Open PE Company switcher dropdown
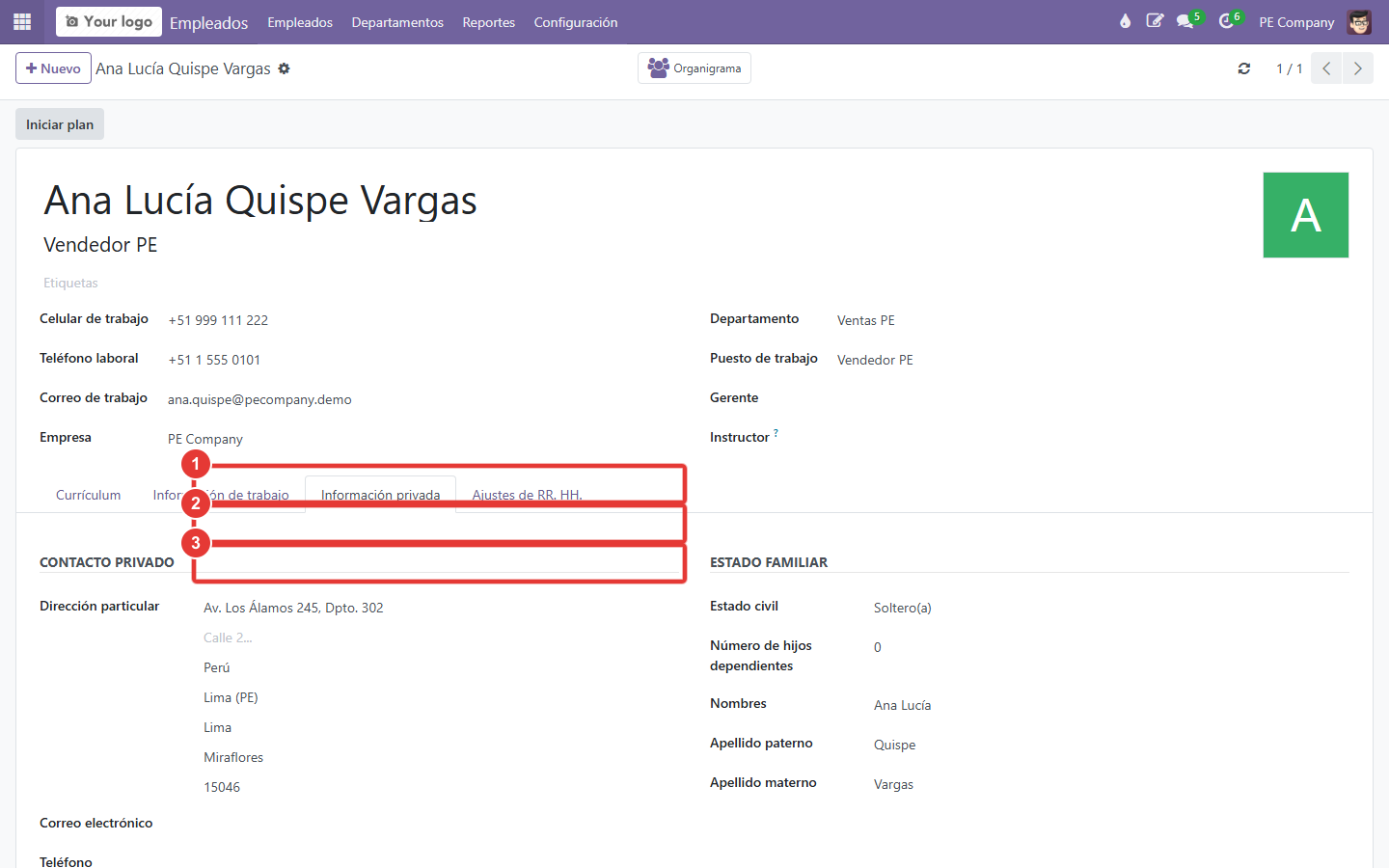 tap(1296, 22)
